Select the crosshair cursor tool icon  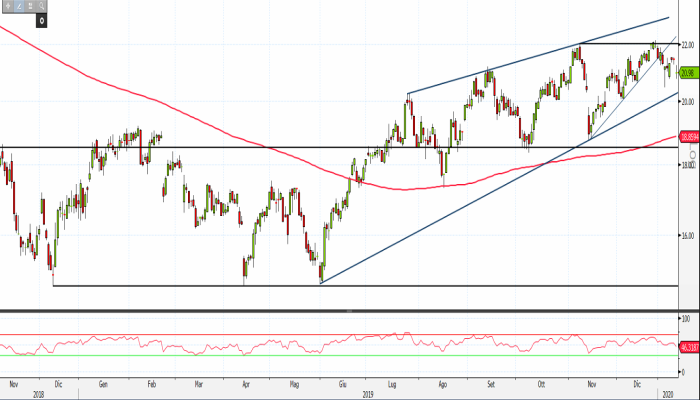[8, 6]
